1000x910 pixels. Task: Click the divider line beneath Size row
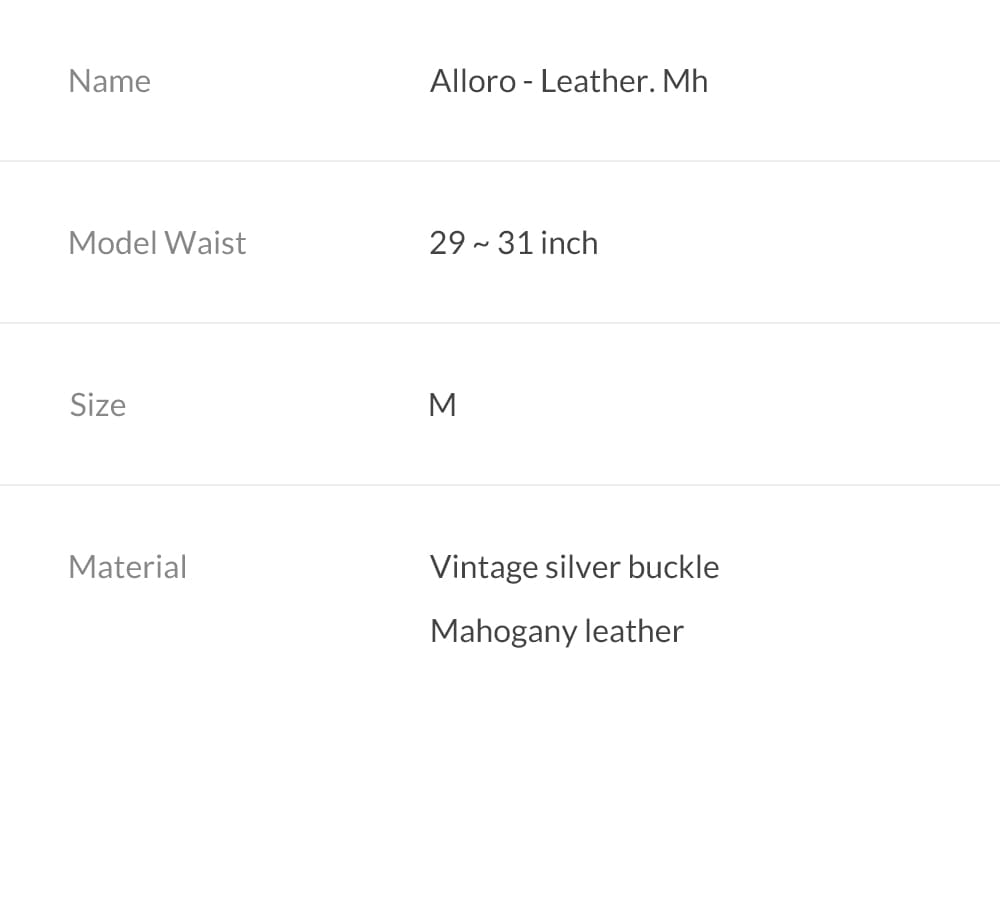click(500, 485)
